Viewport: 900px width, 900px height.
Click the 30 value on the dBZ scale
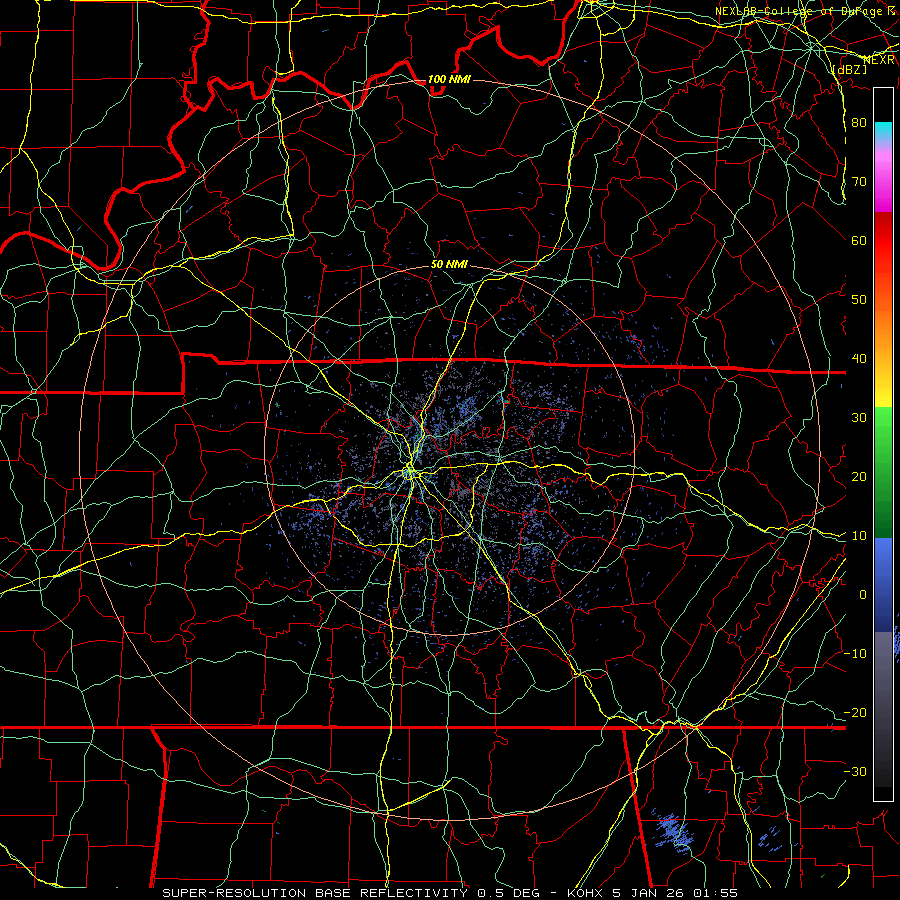point(859,417)
